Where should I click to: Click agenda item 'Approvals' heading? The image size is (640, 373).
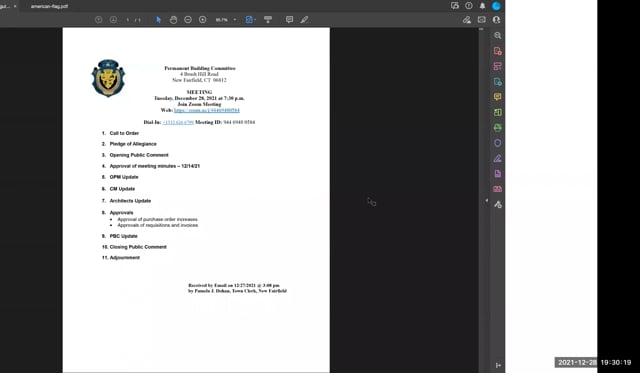(121, 213)
